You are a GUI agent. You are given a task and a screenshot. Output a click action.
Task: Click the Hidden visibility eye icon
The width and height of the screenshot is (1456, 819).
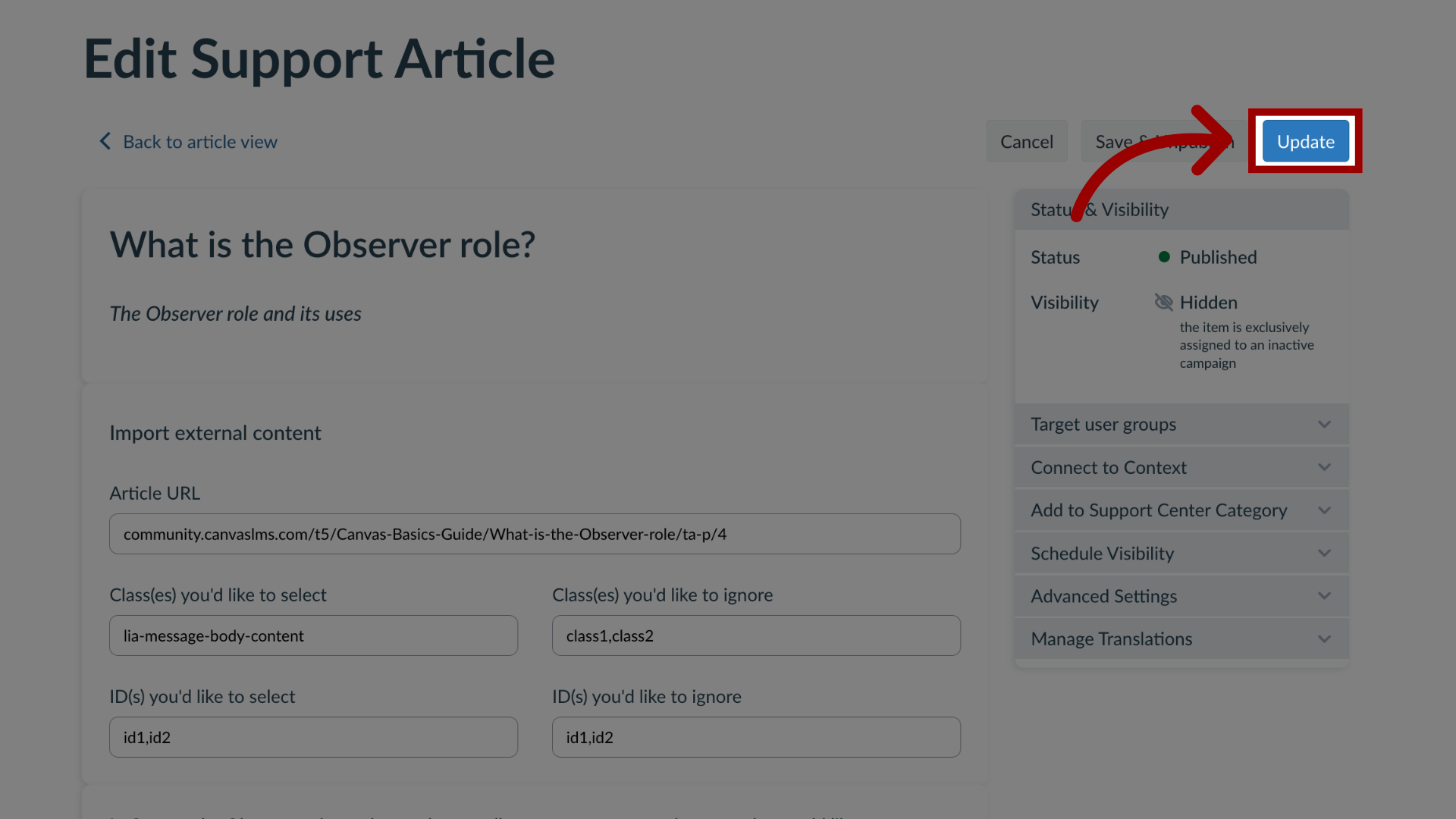pyautogui.click(x=1163, y=302)
